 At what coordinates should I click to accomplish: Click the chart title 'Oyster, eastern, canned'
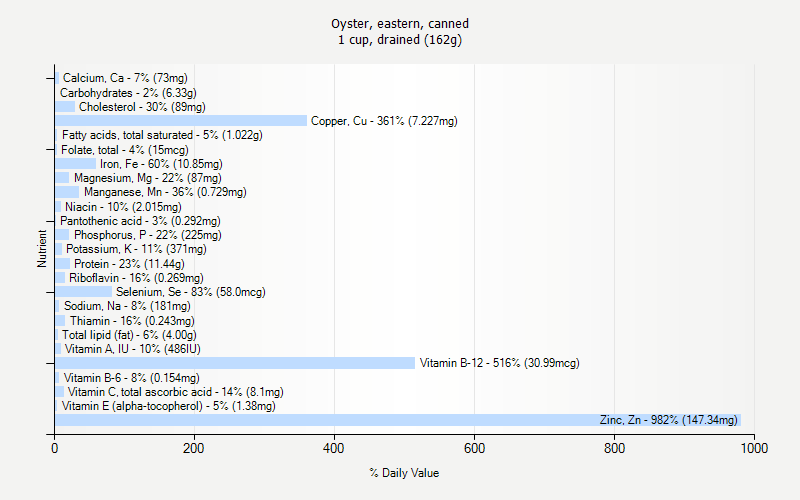[x=400, y=23]
